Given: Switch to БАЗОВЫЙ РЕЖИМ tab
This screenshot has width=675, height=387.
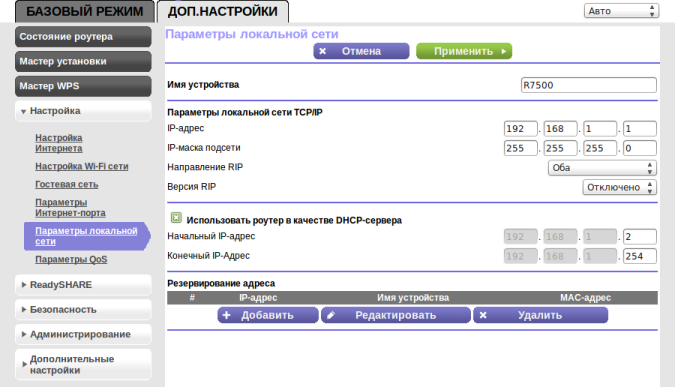Looking at the screenshot, I should (x=85, y=11).
